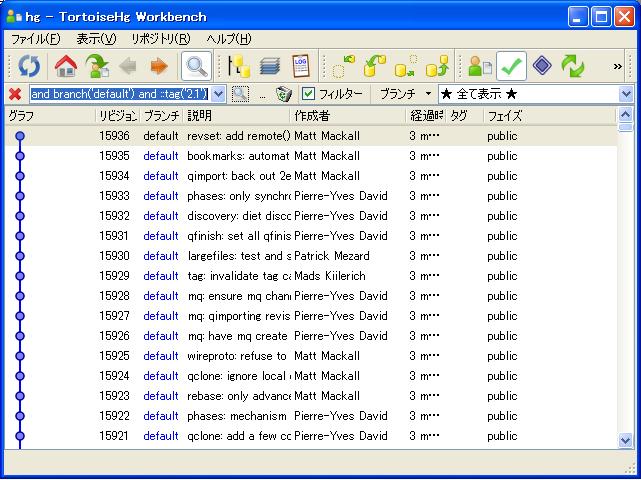
Task: Select the wireproto commit 15925
Action: (311, 356)
